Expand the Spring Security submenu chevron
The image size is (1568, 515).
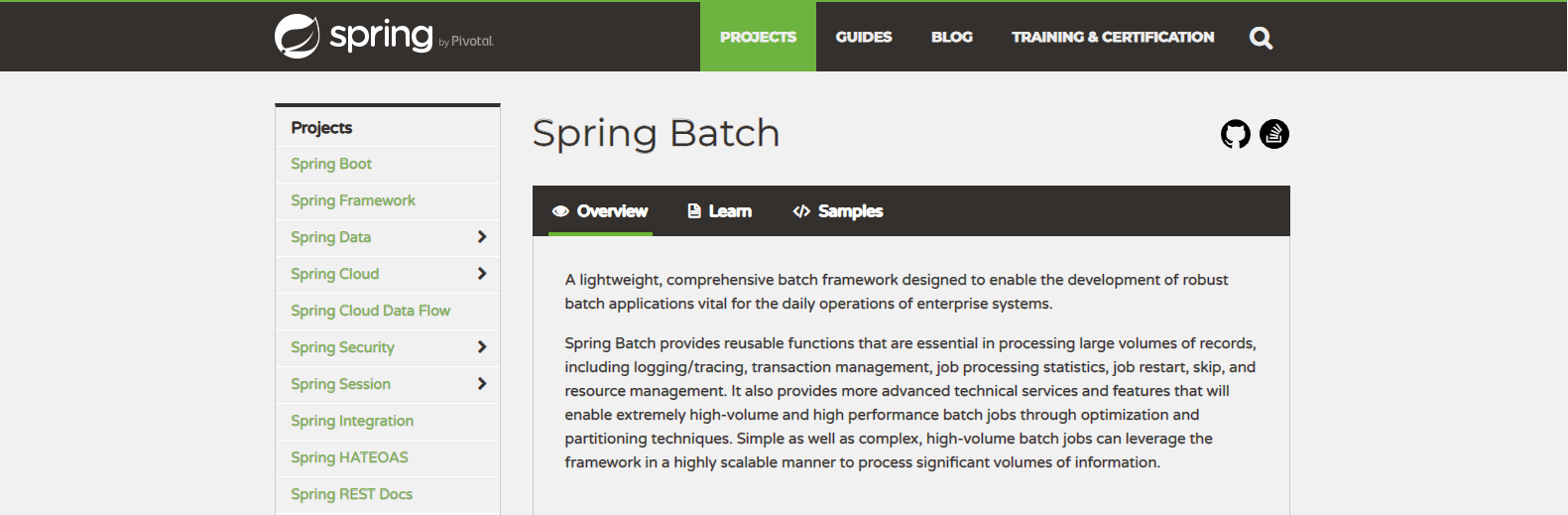(x=482, y=347)
